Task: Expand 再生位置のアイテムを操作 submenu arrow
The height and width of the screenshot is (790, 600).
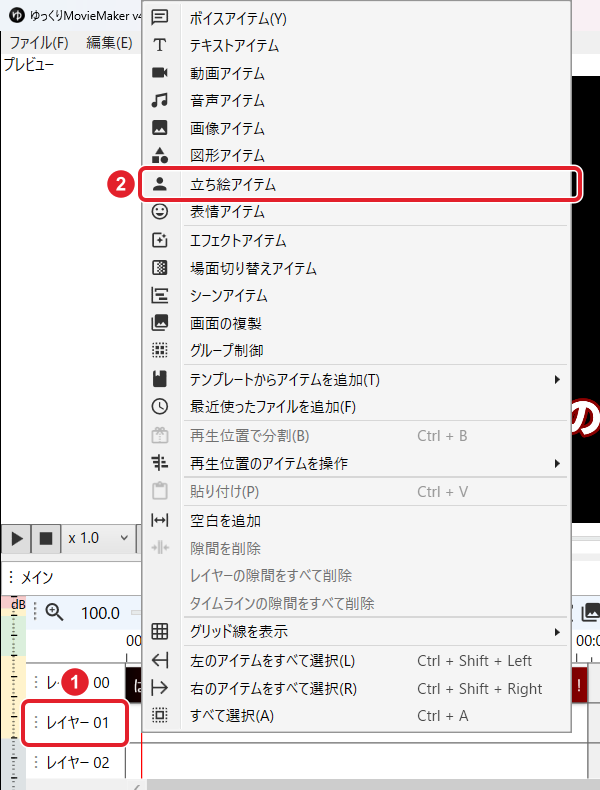Action: tap(557, 463)
